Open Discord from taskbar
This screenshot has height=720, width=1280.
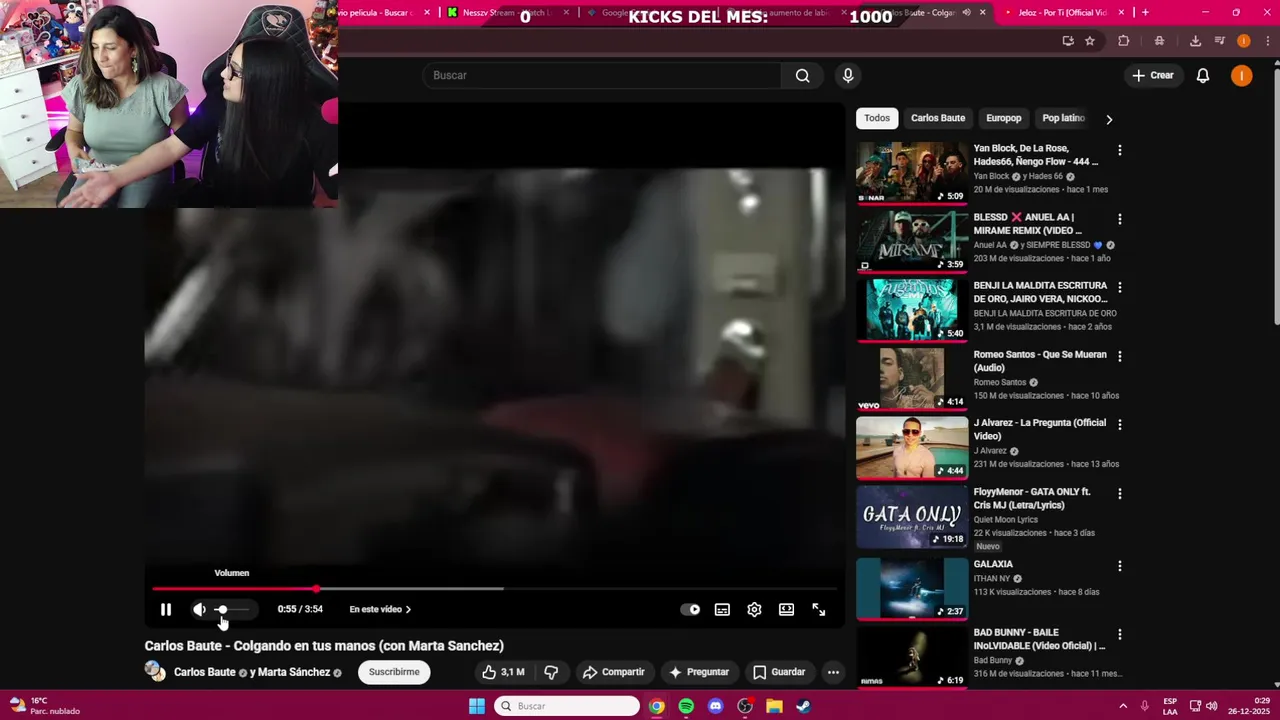pyautogui.click(x=715, y=706)
